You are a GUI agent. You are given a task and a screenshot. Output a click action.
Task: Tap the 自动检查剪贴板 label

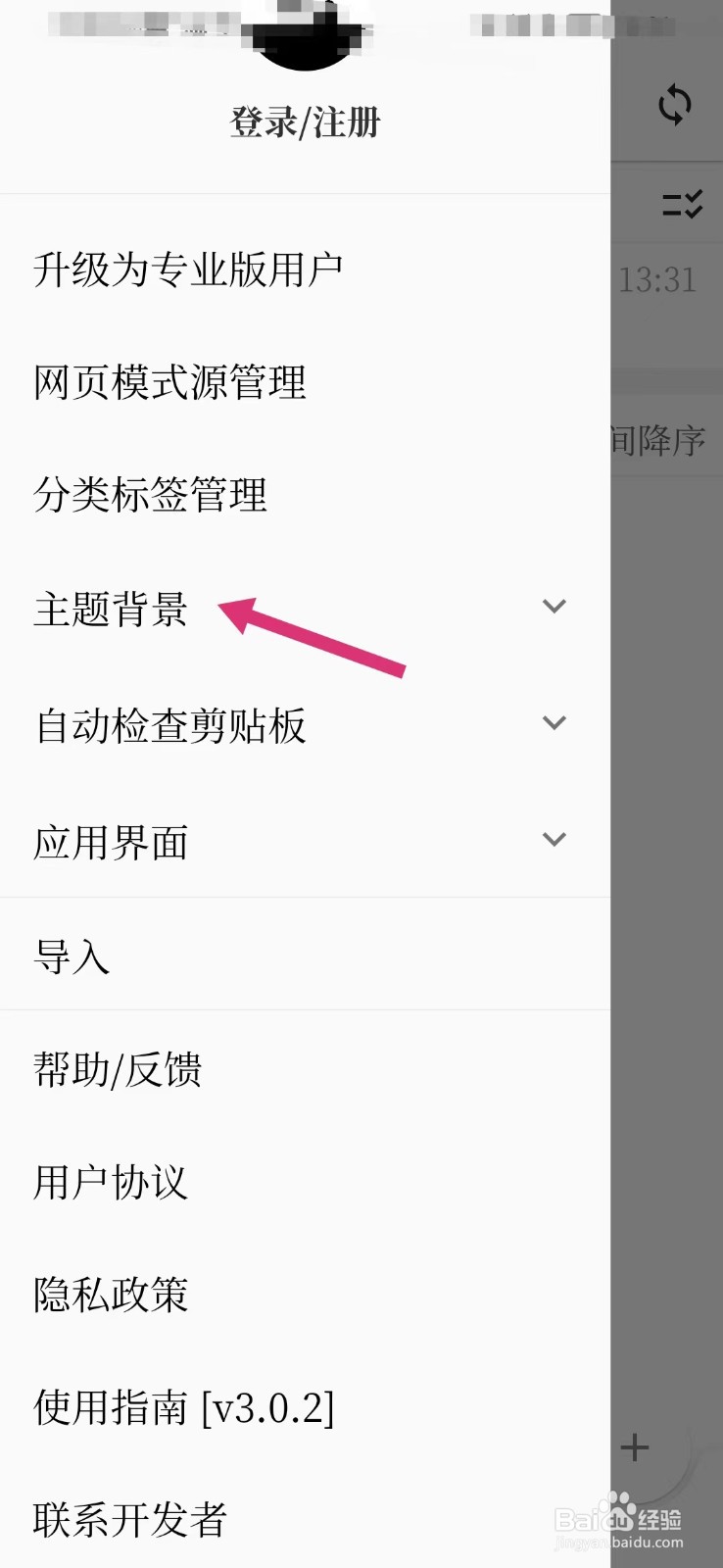[x=170, y=726]
